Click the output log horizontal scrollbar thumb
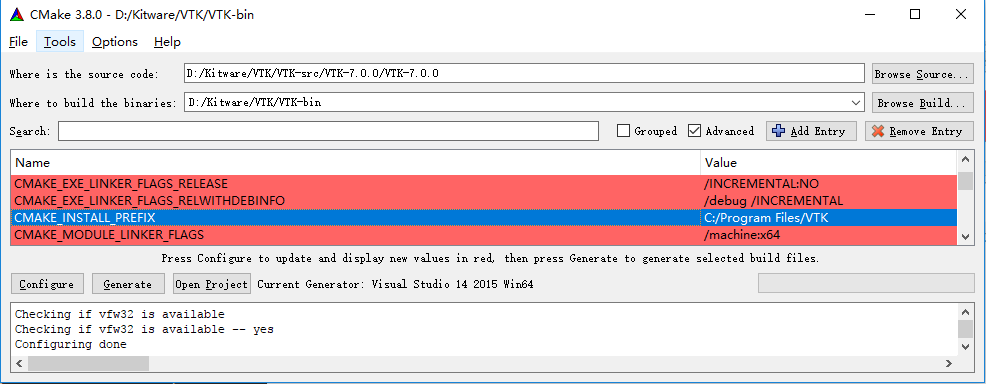The width and height of the screenshot is (986, 384). tap(88, 363)
